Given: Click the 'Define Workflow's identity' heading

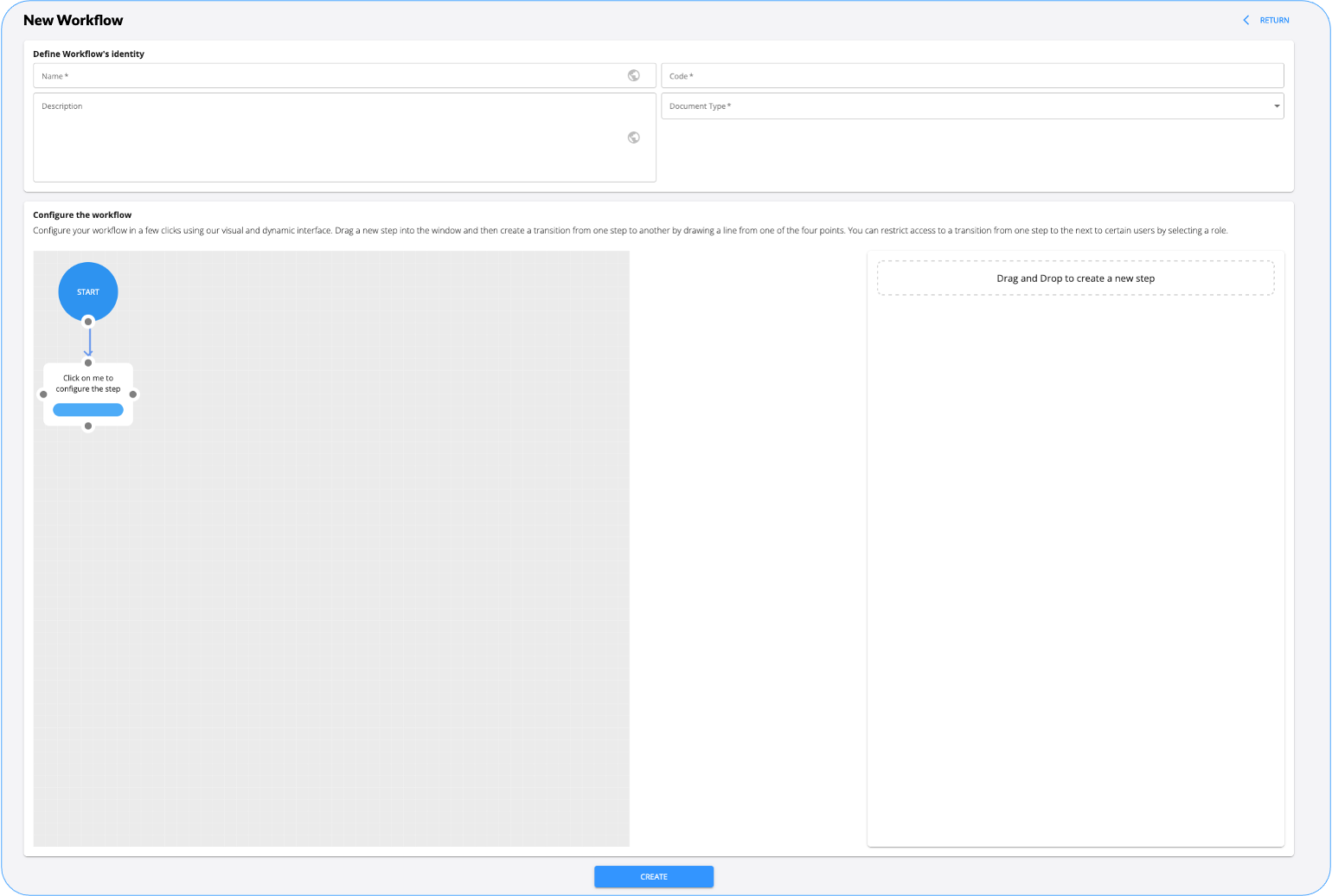Looking at the screenshot, I should [88, 54].
